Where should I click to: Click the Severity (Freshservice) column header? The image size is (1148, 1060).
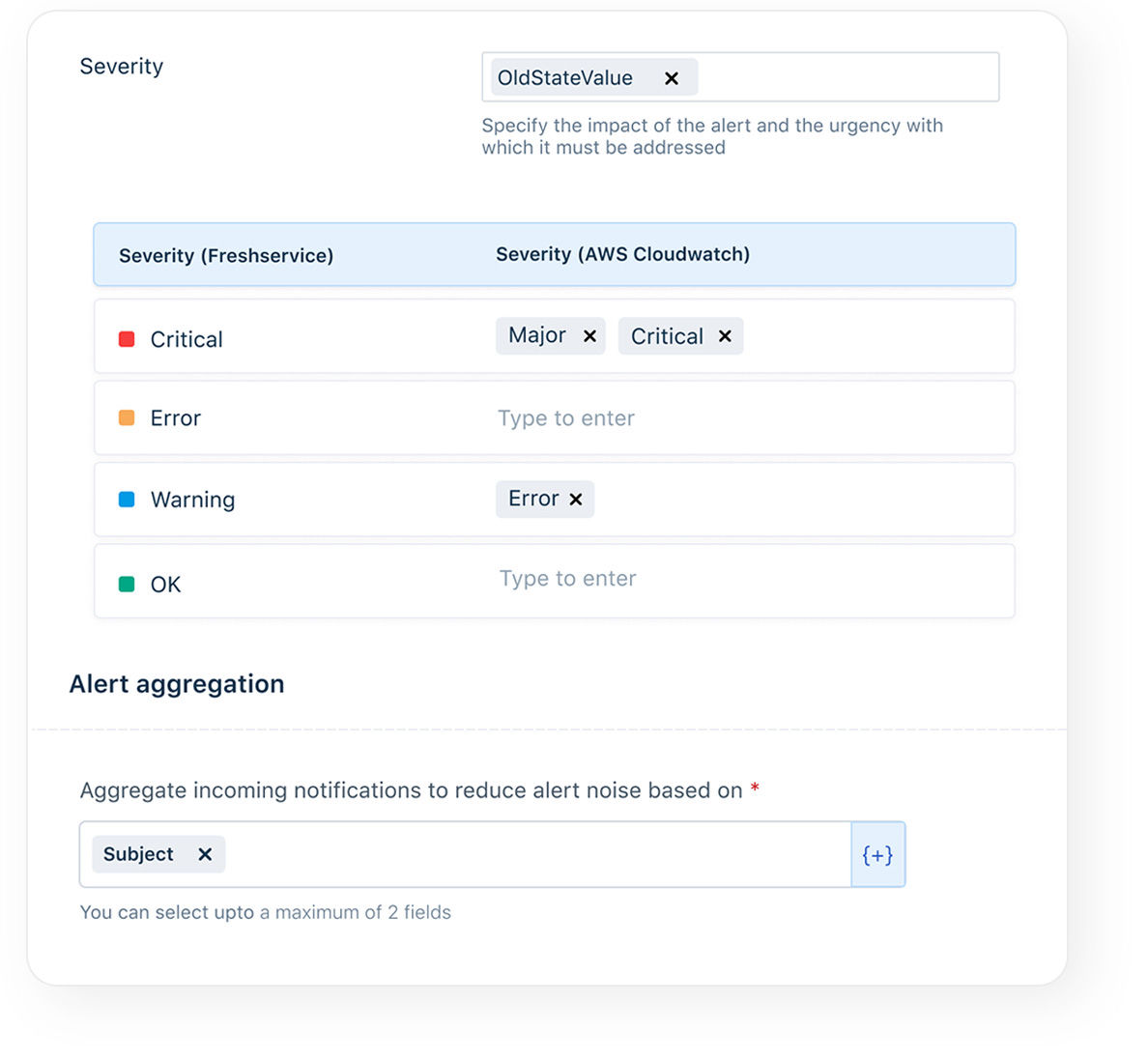click(226, 255)
